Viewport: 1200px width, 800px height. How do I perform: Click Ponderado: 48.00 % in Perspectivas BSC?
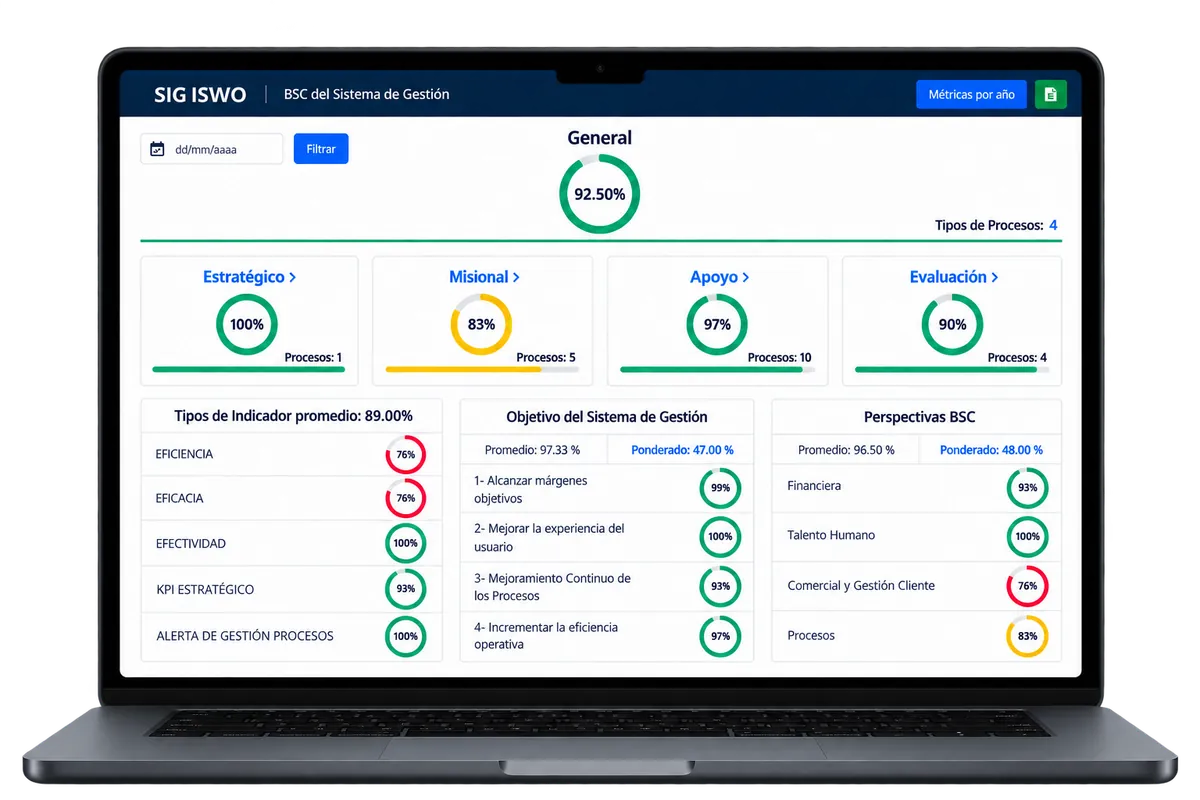pos(991,450)
